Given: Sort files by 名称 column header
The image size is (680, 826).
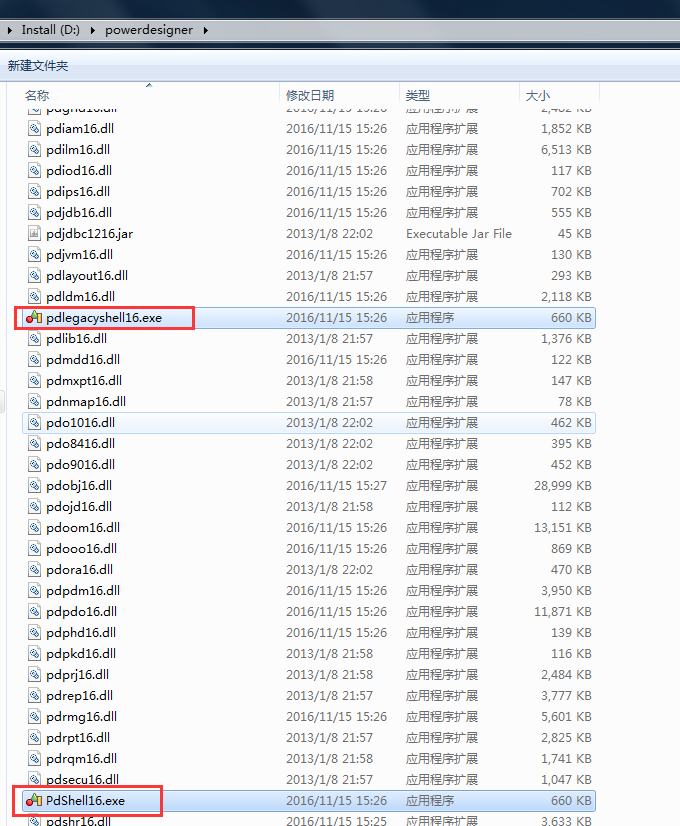Looking at the screenshot, I should tap(37, 95).
